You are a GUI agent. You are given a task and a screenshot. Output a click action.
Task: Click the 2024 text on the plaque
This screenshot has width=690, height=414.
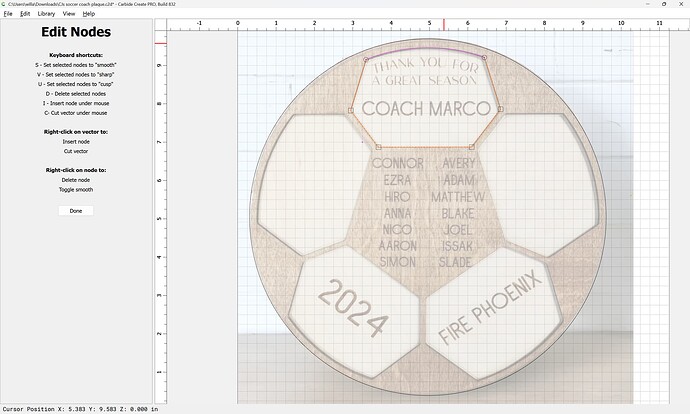pos(352,308)
